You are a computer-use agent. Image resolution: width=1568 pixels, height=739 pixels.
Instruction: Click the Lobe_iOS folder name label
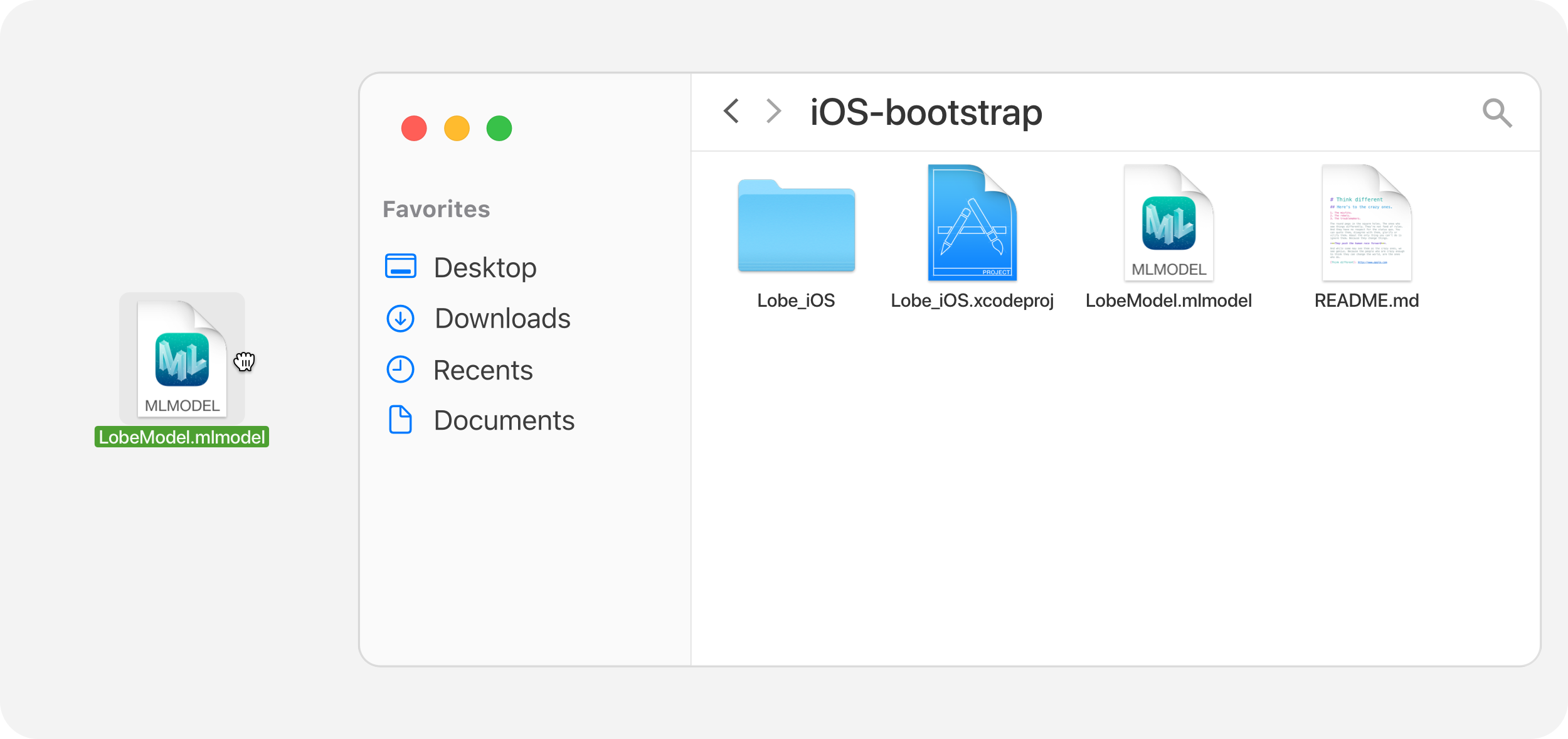point(796,300)
